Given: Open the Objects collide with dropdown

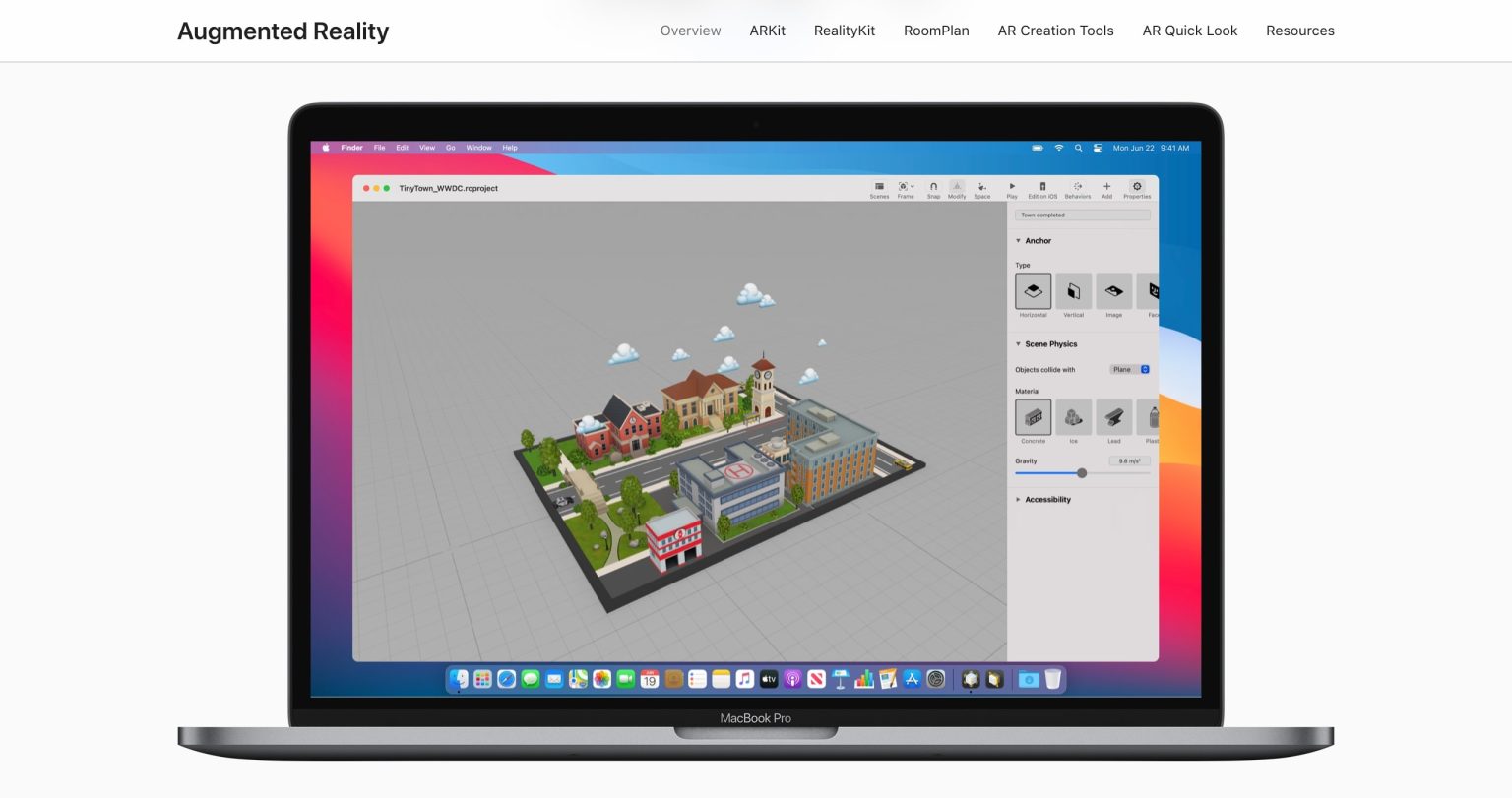Looking at the screenshot, I should point(1130,369).
